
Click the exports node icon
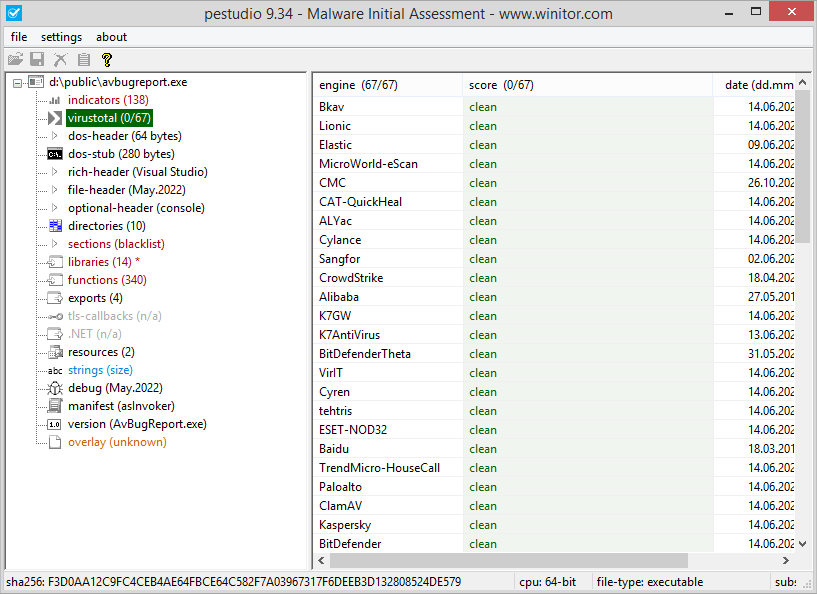tap(55, 298)
